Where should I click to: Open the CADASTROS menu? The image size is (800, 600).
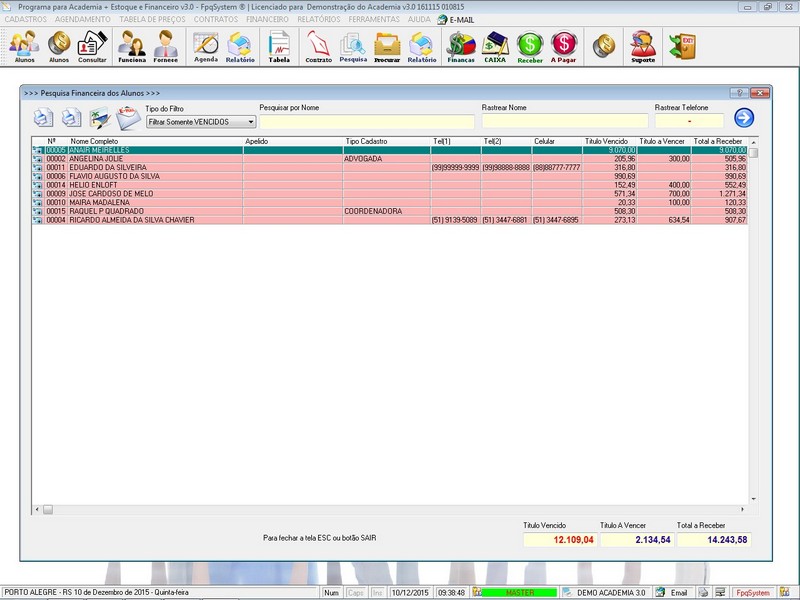(x=26, y=19)
